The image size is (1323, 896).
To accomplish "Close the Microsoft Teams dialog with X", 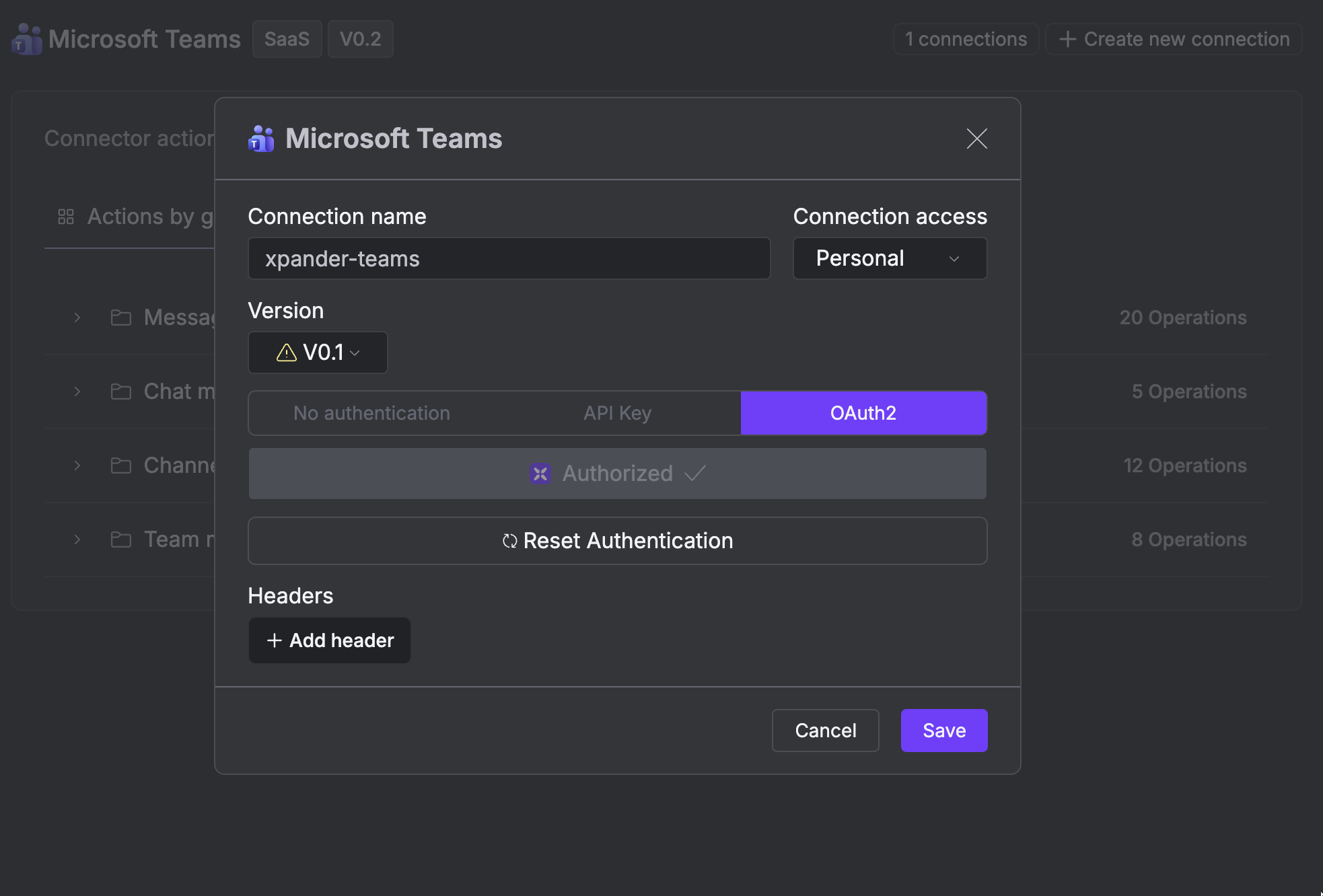I will [x=976, y=139].
